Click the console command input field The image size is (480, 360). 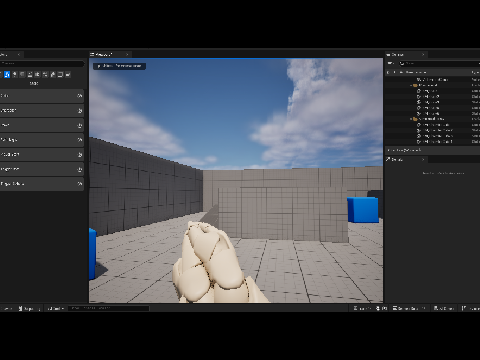[x=109, y=309]
